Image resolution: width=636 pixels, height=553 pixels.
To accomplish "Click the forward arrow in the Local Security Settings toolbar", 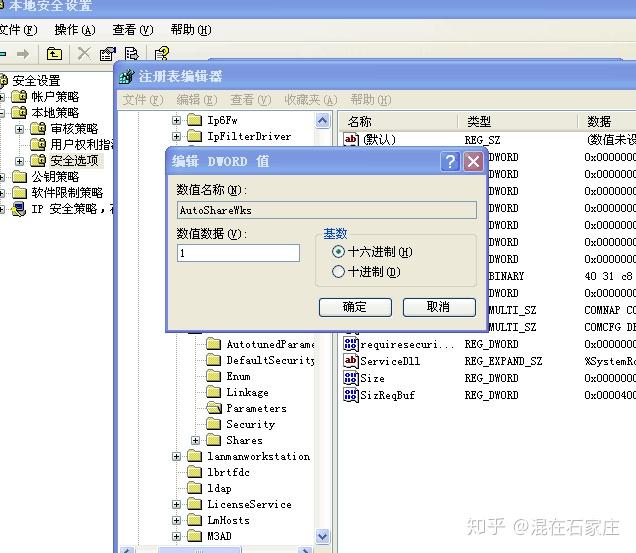I will click(x=23, y=54).
